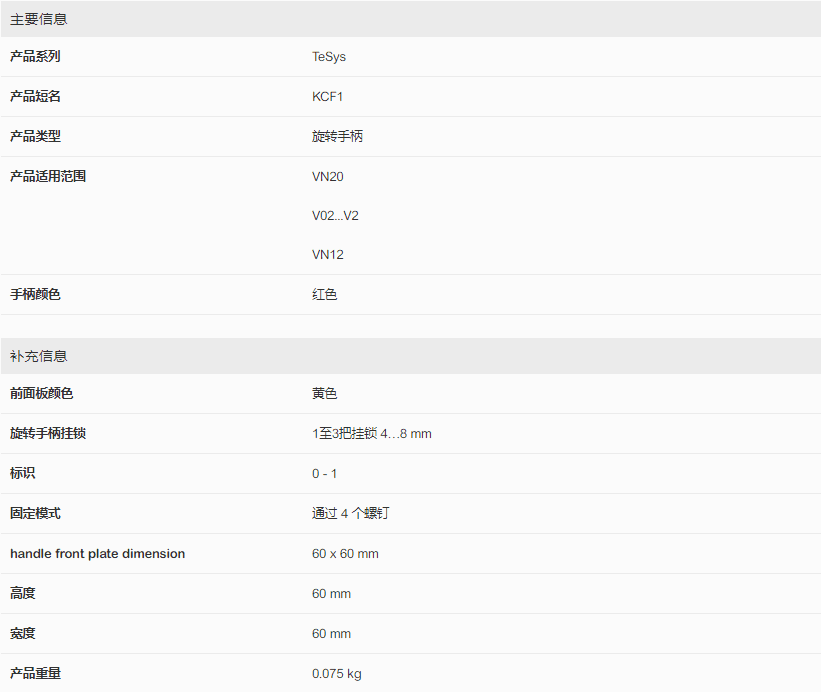821x692 pixels.
Task: Click the 0 - 1 marking value
Action: 324,473
